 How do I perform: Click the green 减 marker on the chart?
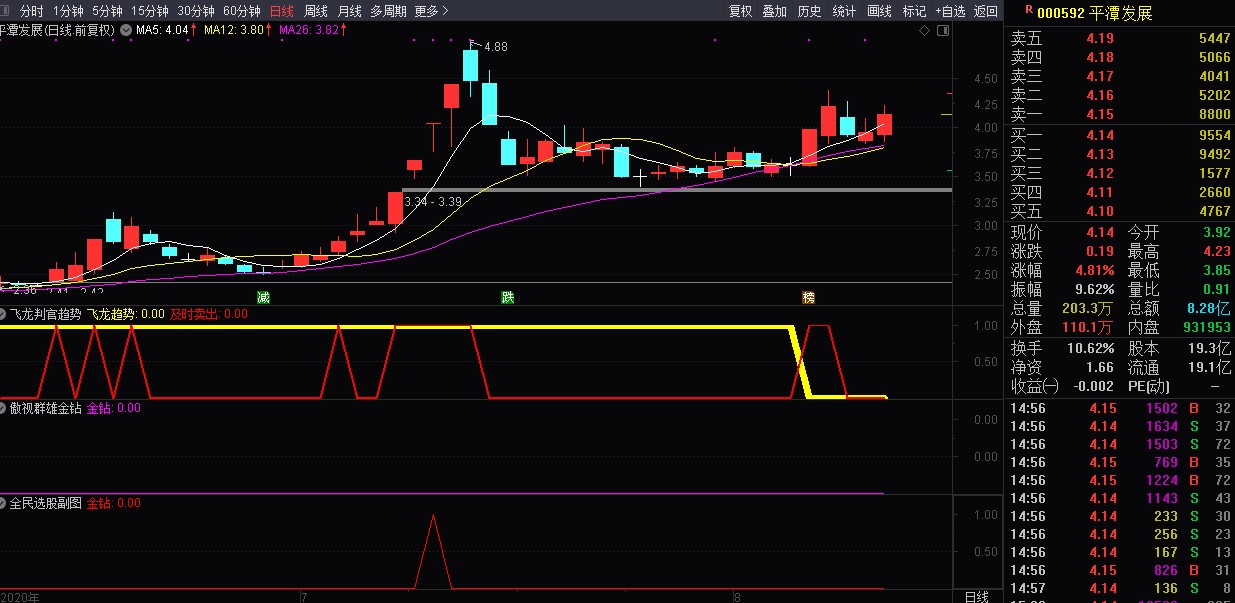[x=263, y=297]
